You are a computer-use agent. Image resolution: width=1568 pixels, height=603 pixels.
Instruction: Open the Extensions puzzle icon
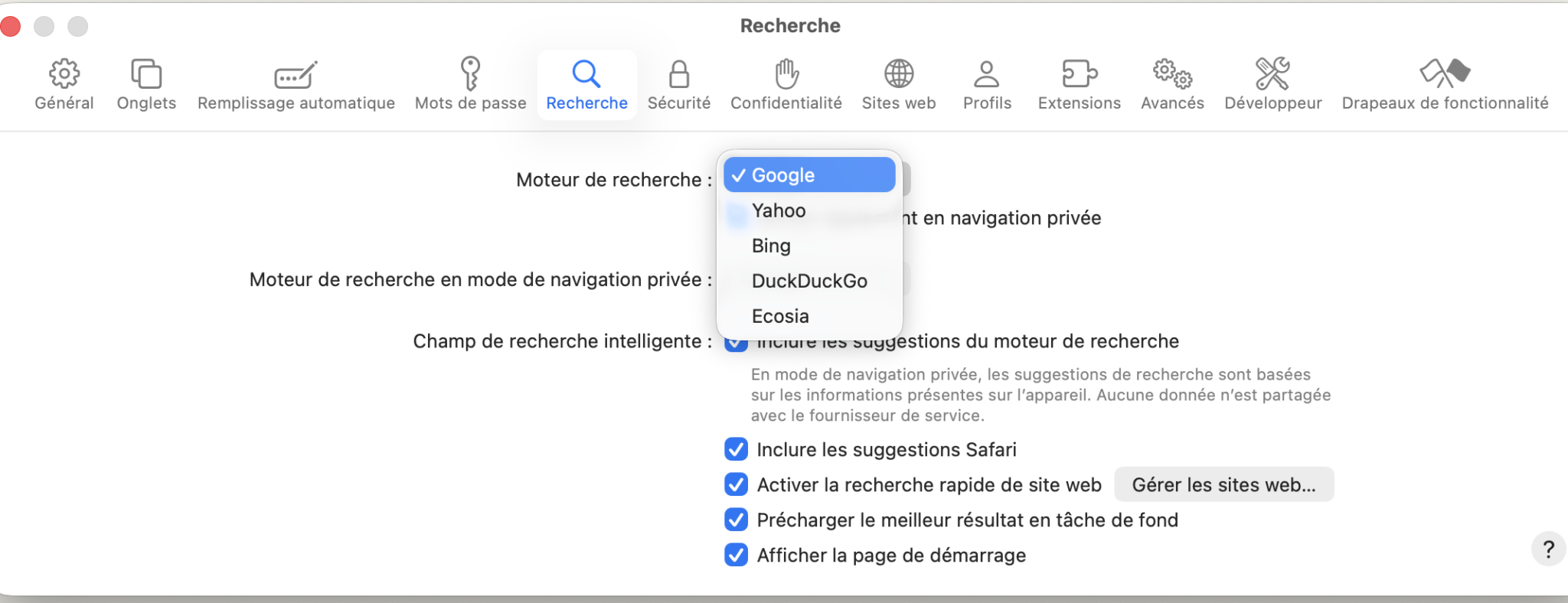pos(1080,74)
